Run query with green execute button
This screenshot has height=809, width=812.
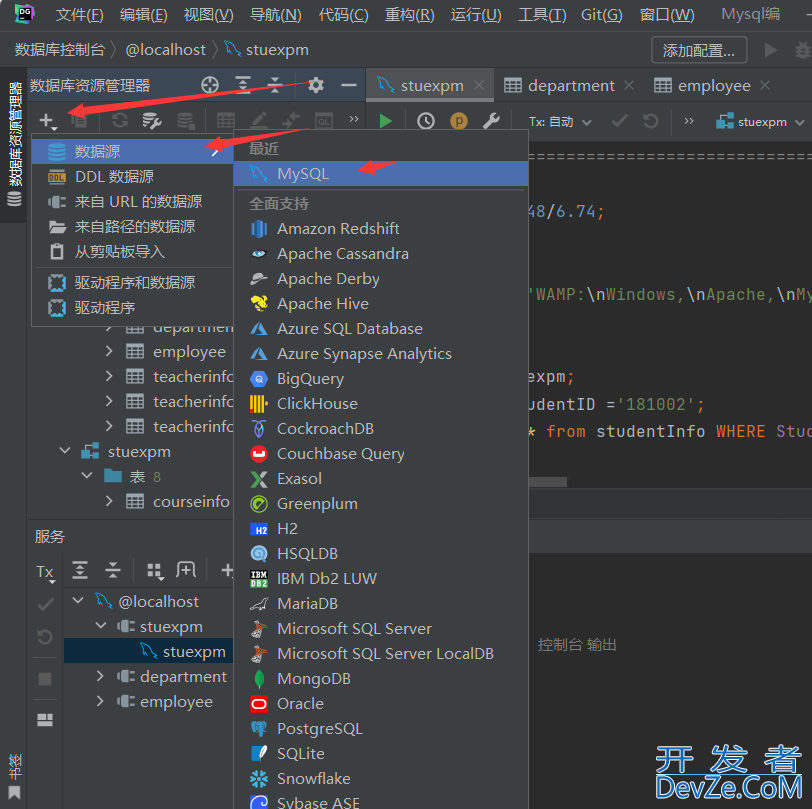(385, 121)
